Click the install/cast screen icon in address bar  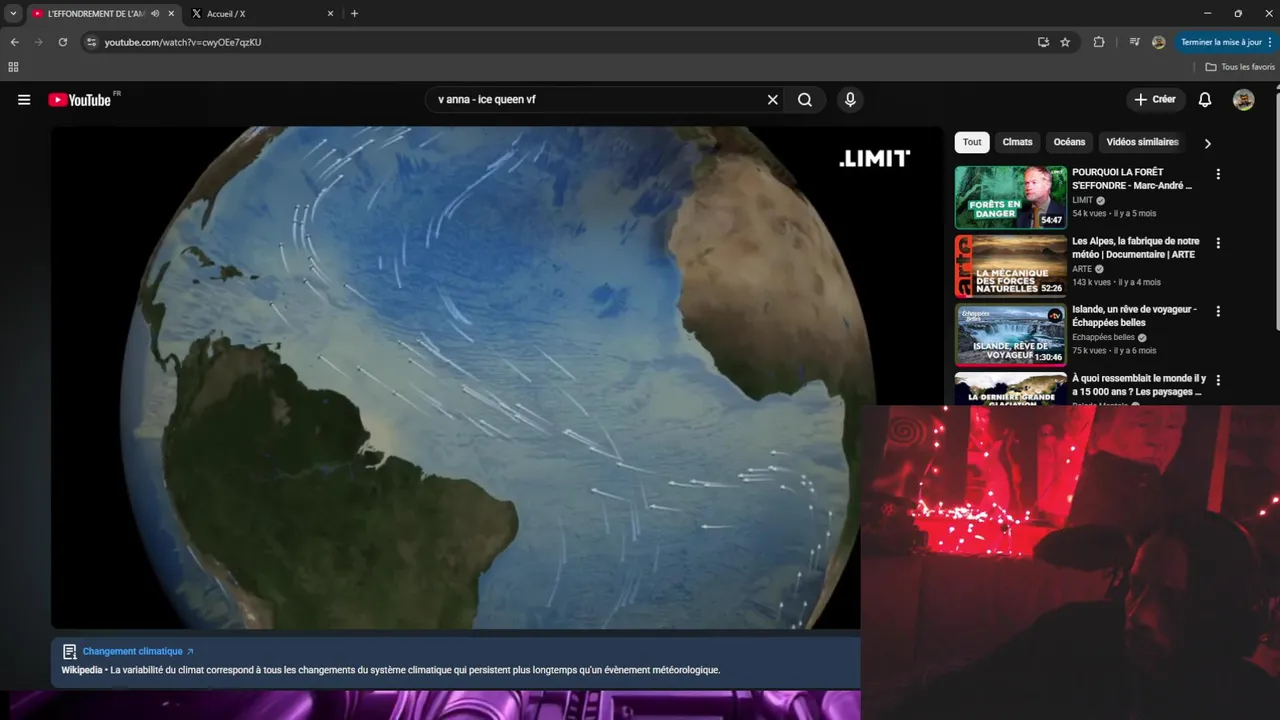[x=1043, y=42]
